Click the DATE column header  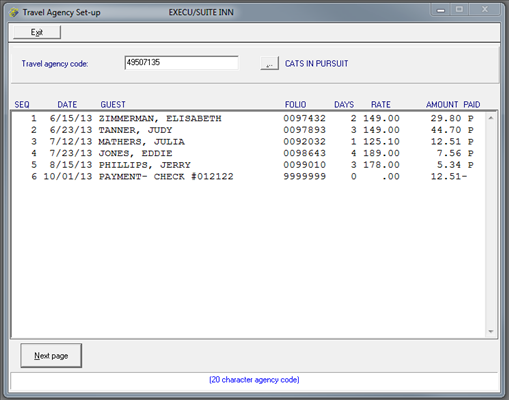pyautogui.click(x=67, y=105)
